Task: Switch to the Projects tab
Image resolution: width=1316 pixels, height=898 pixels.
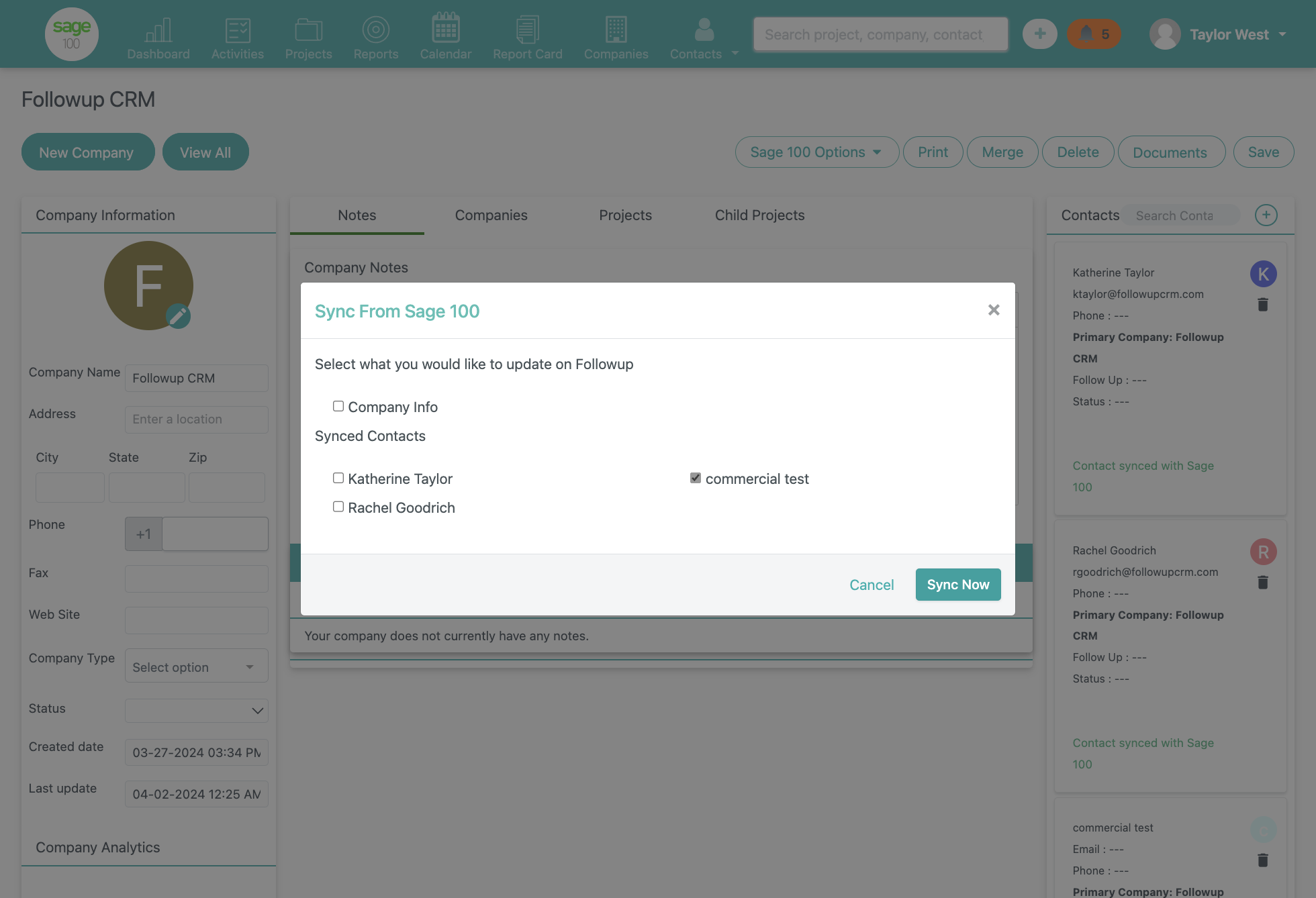Action: tap(626, 215)
